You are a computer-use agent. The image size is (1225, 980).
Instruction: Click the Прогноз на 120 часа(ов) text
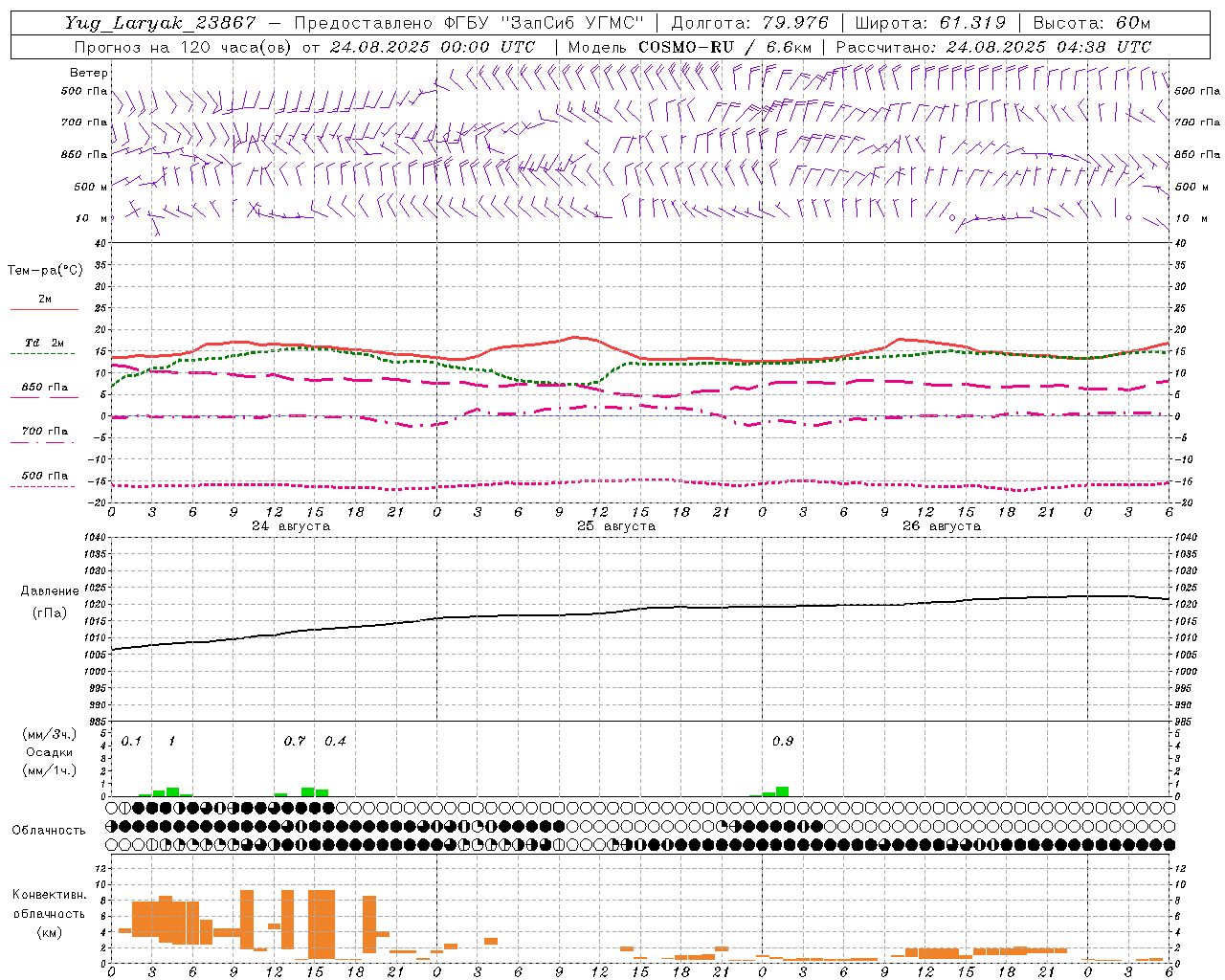(184, 47)
